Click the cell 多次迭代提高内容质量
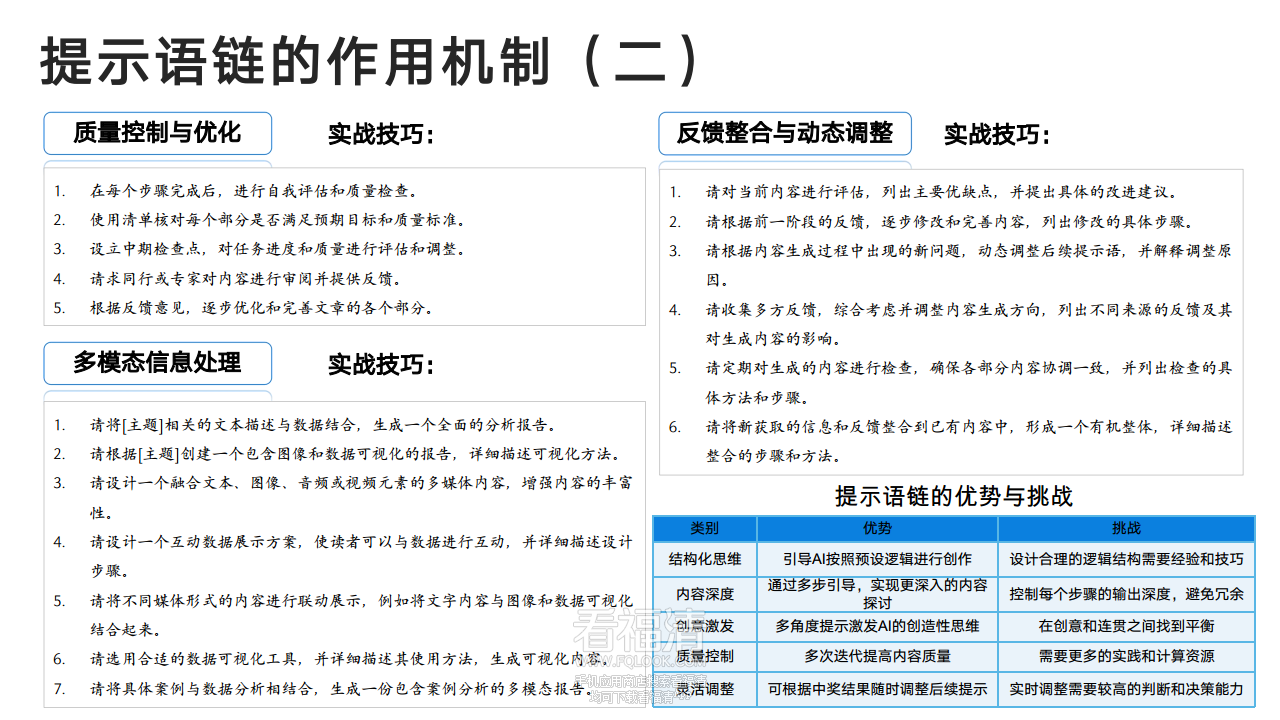This screenshot has height=720, width=1280. pyautogui.click(x=877, y=656)
